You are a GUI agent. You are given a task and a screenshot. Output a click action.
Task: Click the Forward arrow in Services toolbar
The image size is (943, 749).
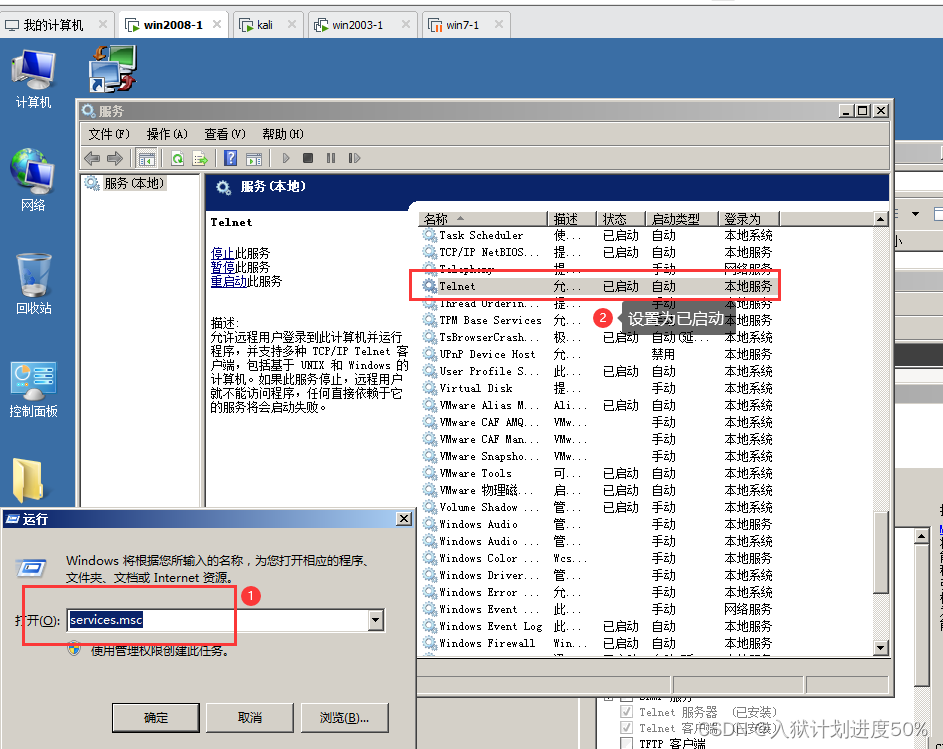click(114, 158)
